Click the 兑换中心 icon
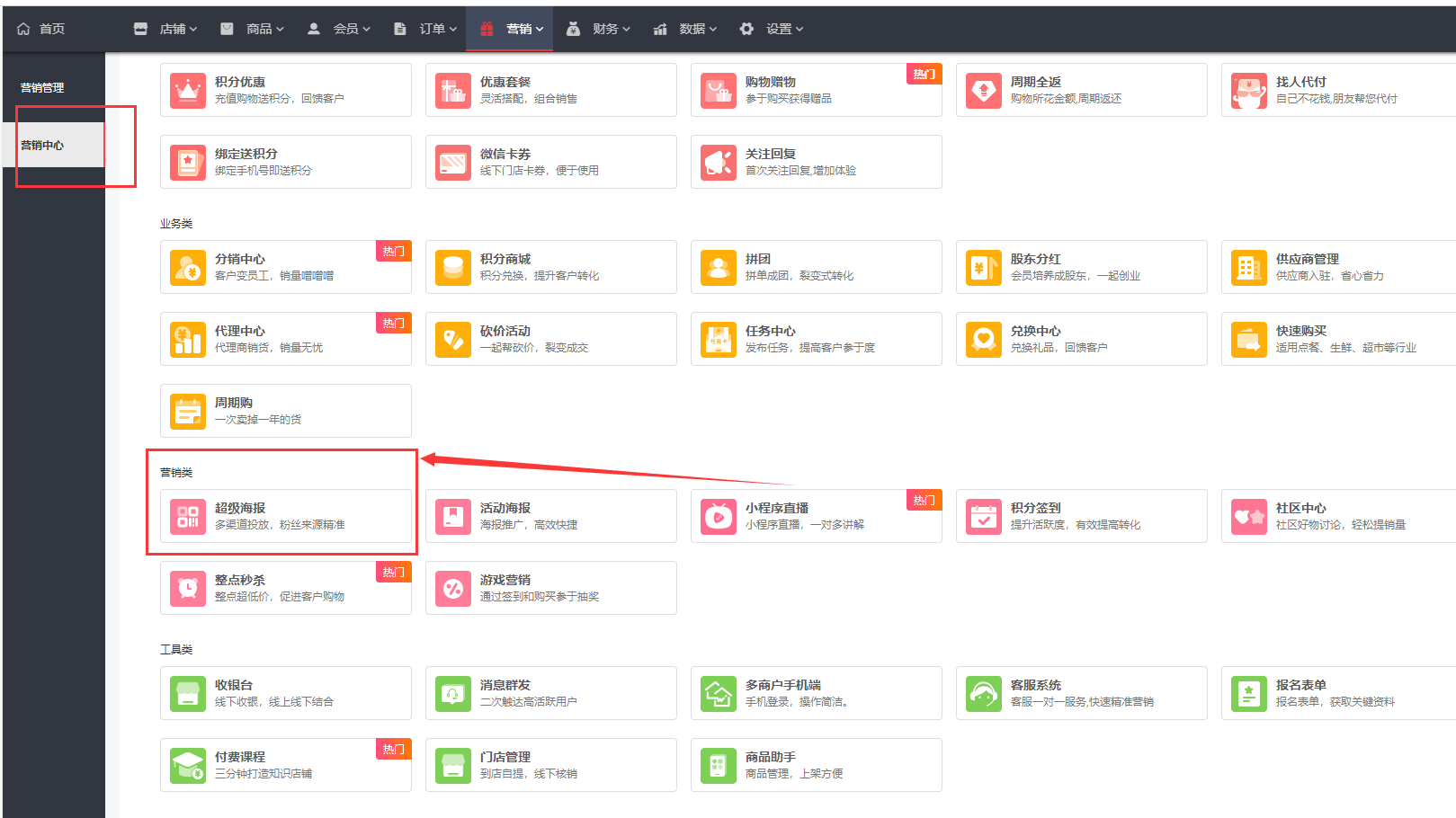Image resolution: width=1456 pixels, height=818 pixels. (984, 339)
